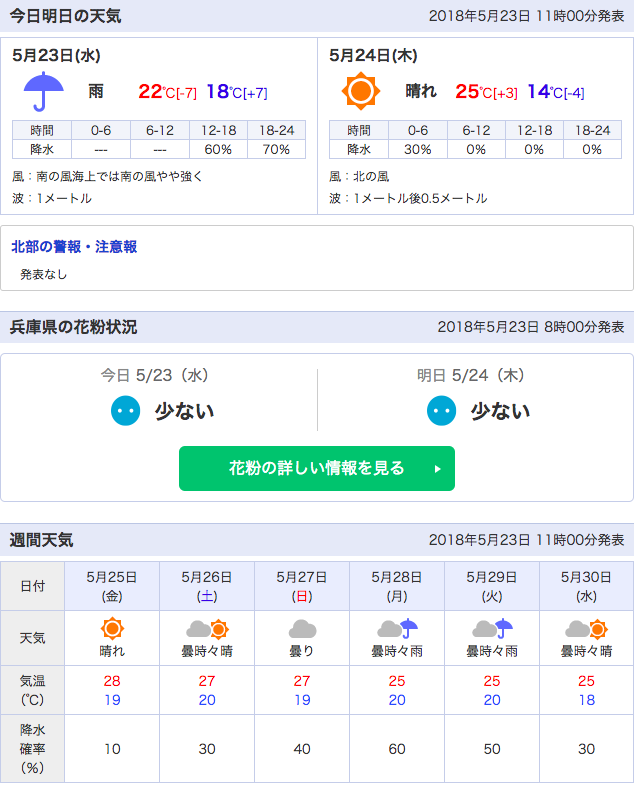Click the cloud and umbrella icon for May 29
Viewport: 635px width, 787px height.
coord(492,629)
